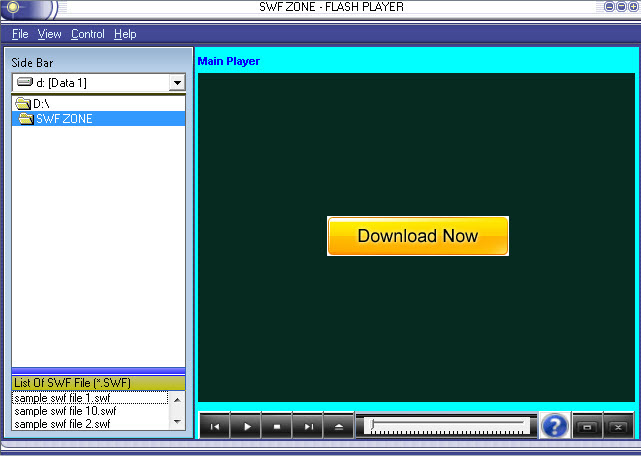This screenshot has width=641, height=456.
Task: Click the SWF list scroll down arrow
Action: [x=177, y=422]
